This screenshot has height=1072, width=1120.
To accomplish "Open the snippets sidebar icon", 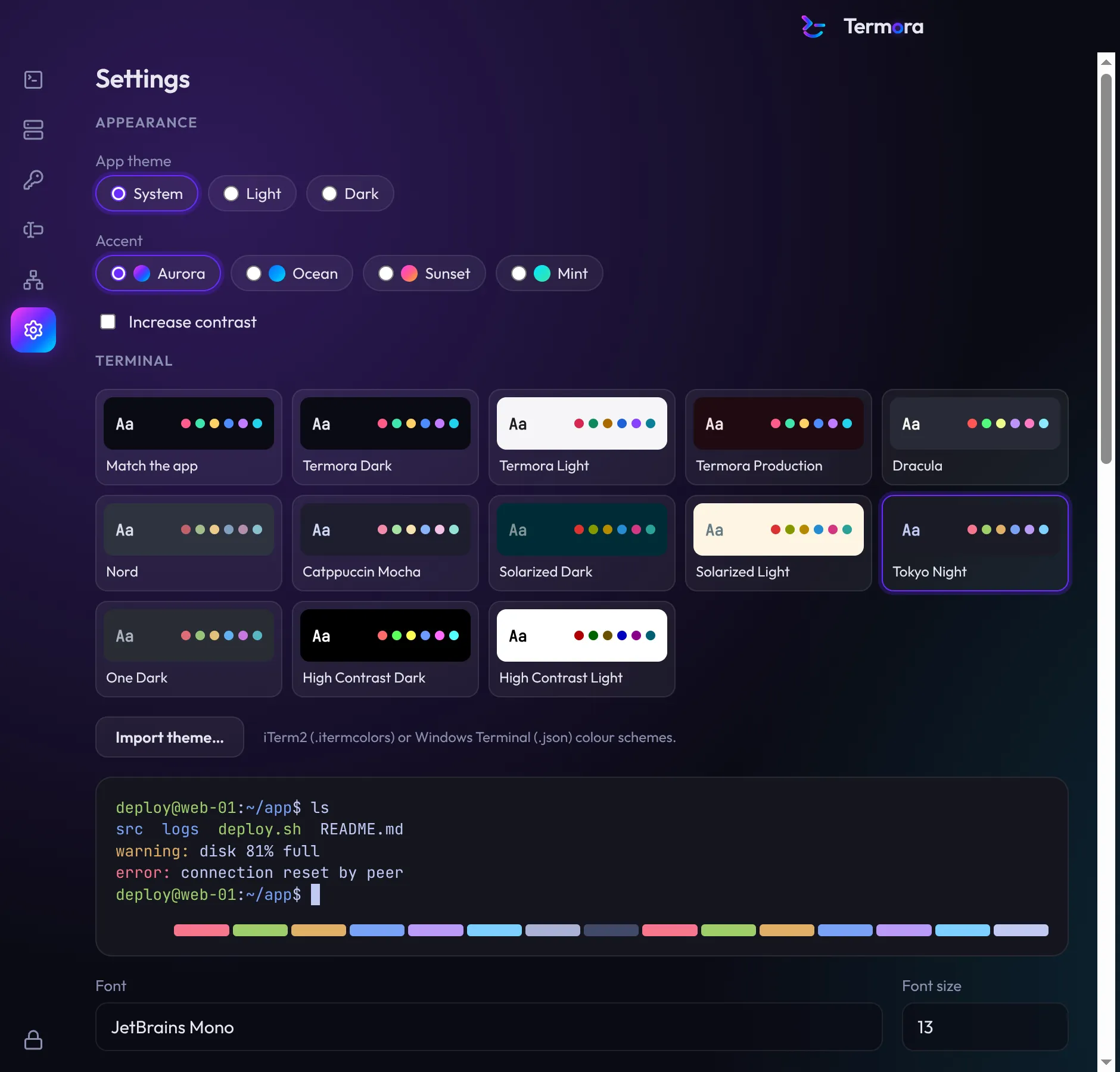I will [x=33, y=230].
